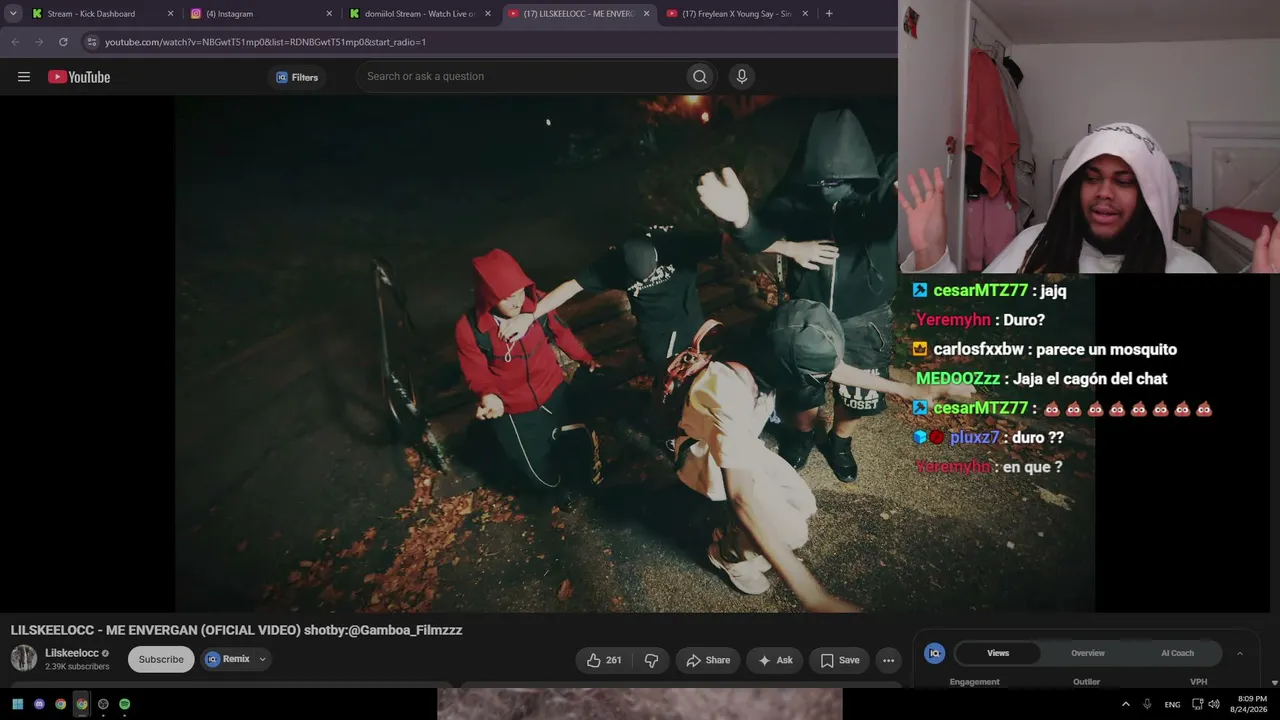Go to YouTube home via logo
The image size is (1280, 720).
79,77
